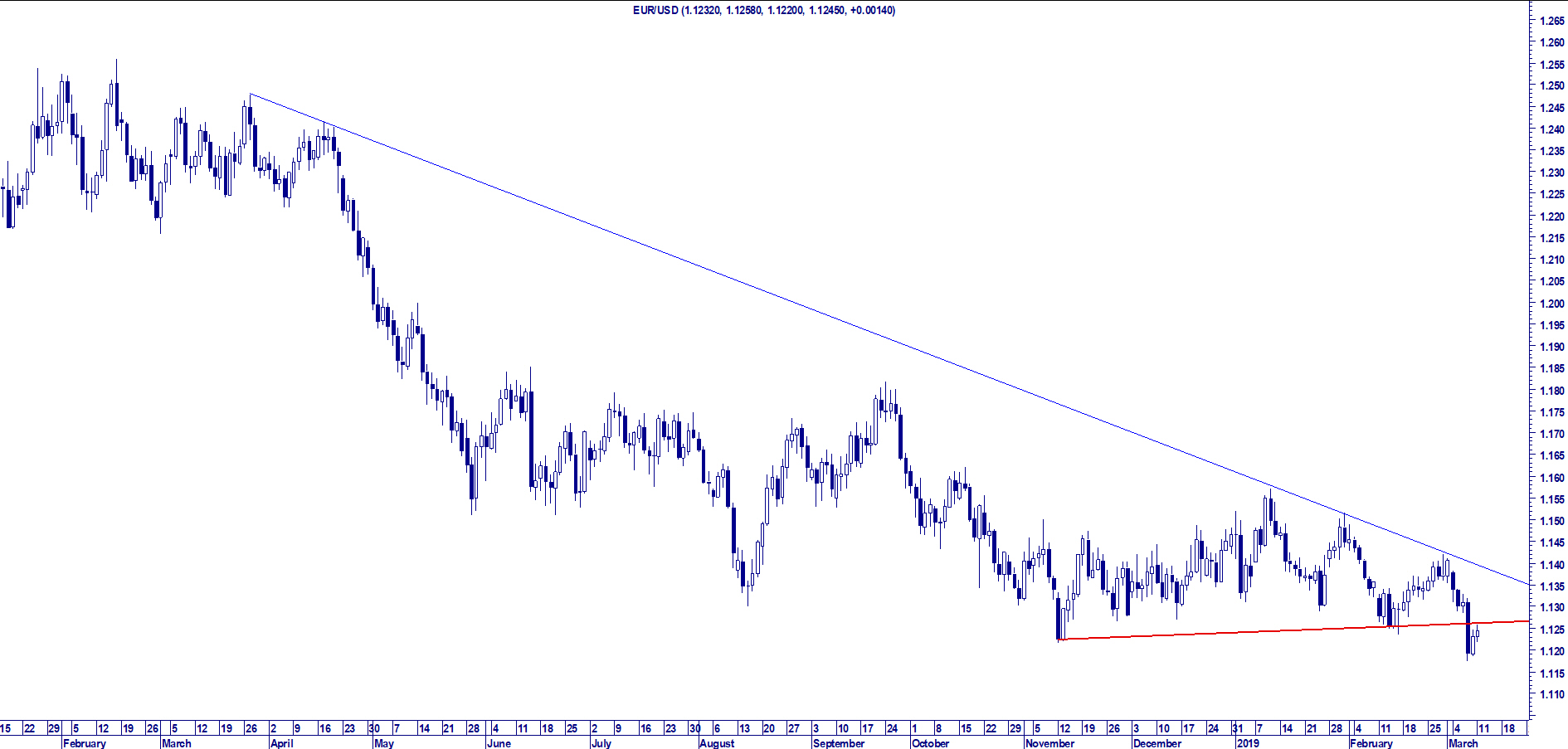Click the 1.230 price axis label

pos(1551,173)
